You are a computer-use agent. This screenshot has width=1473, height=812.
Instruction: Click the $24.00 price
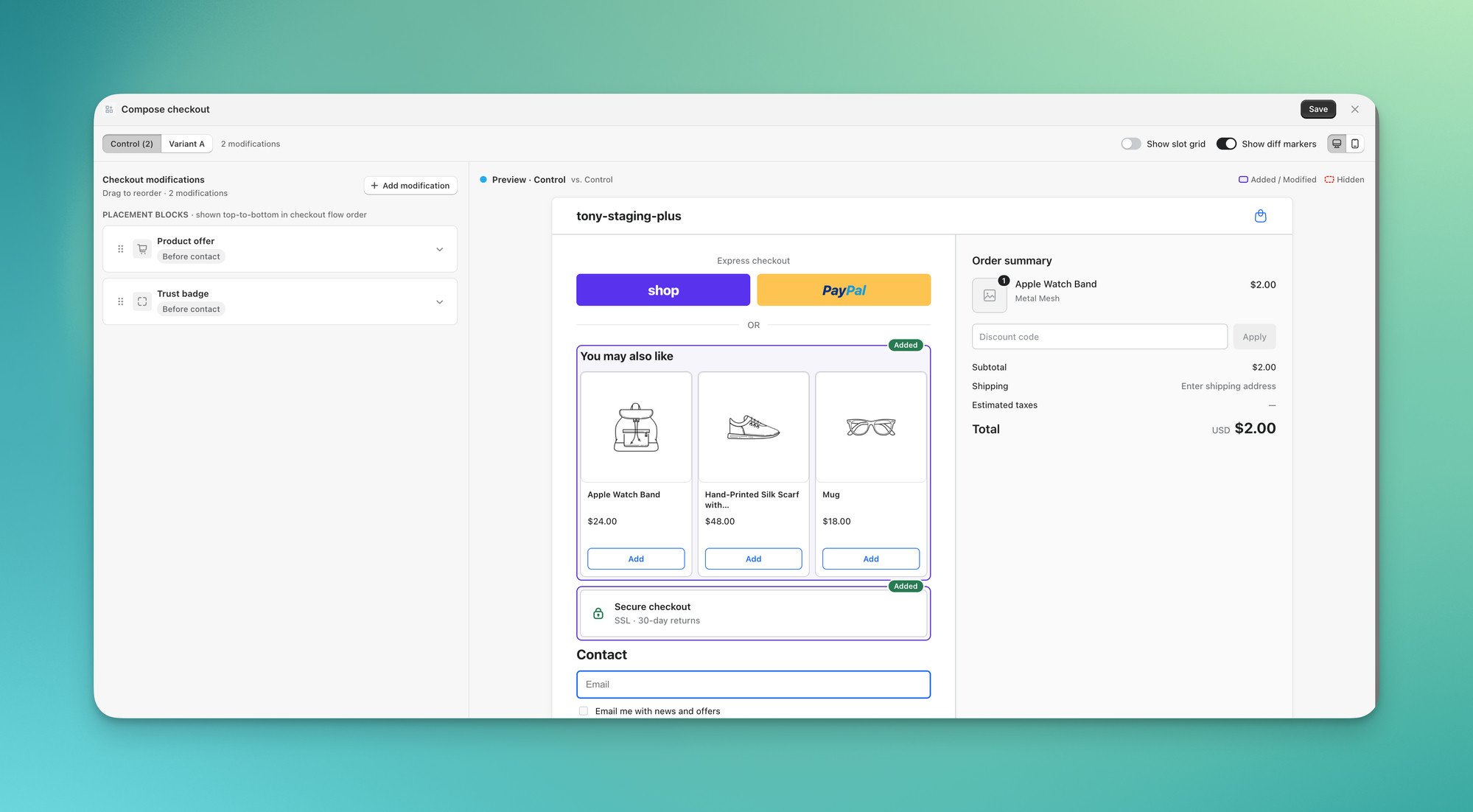[x=602, y=521]
